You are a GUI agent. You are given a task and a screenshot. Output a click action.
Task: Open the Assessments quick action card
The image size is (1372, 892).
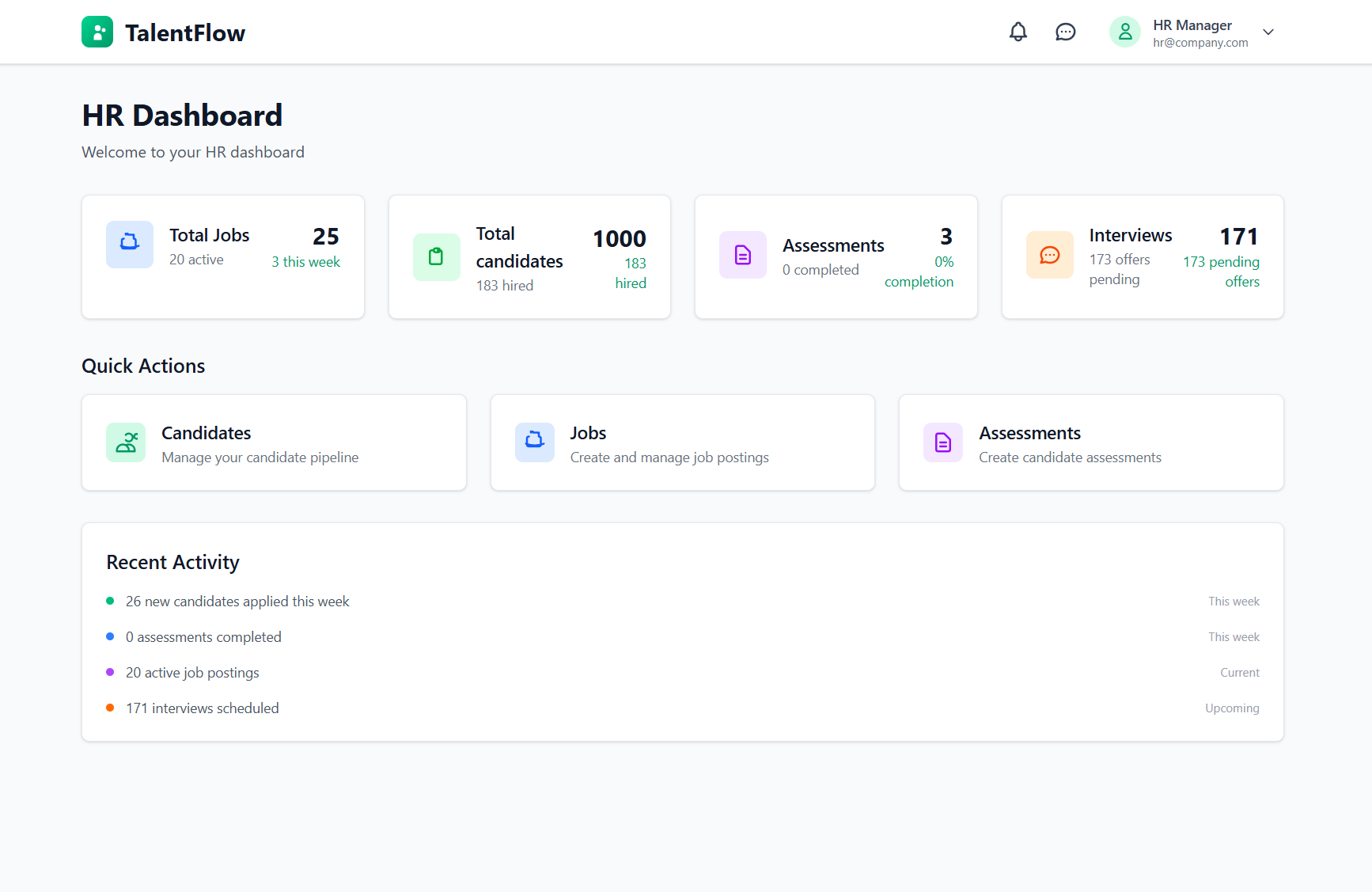[1091, 442]
